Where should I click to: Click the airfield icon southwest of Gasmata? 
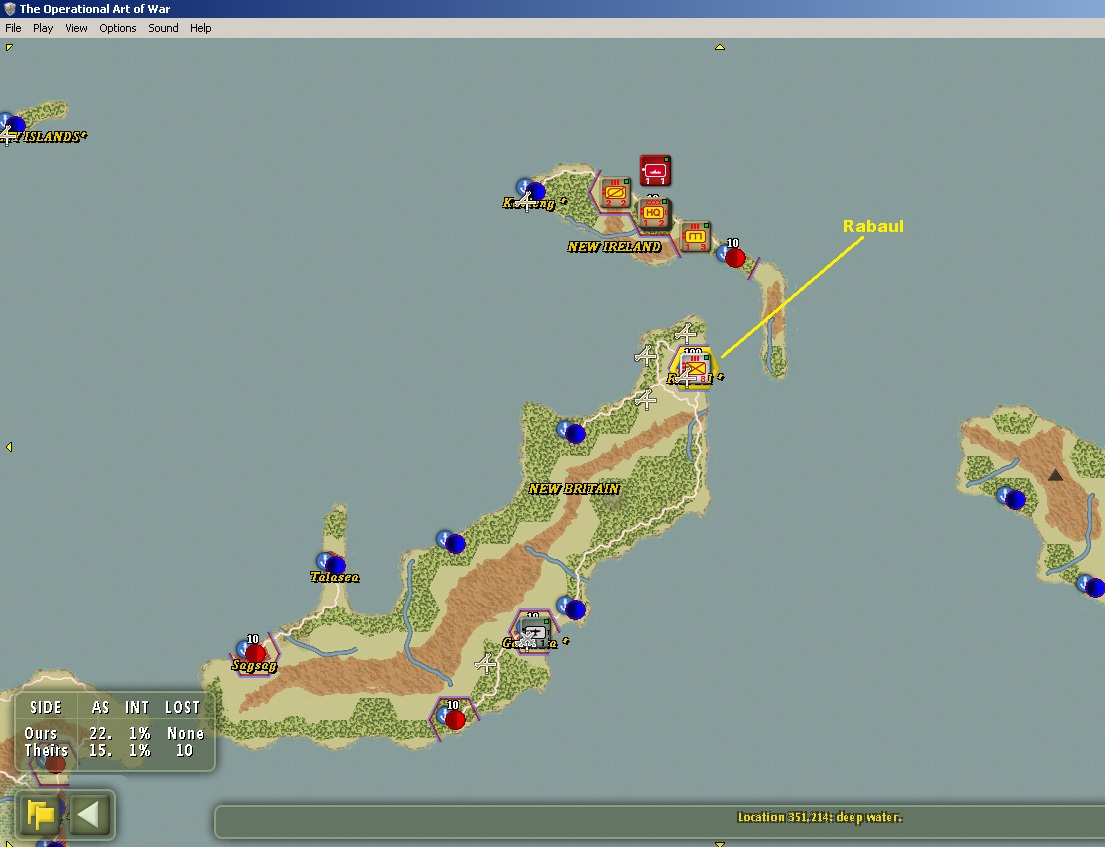pos(486,664)
